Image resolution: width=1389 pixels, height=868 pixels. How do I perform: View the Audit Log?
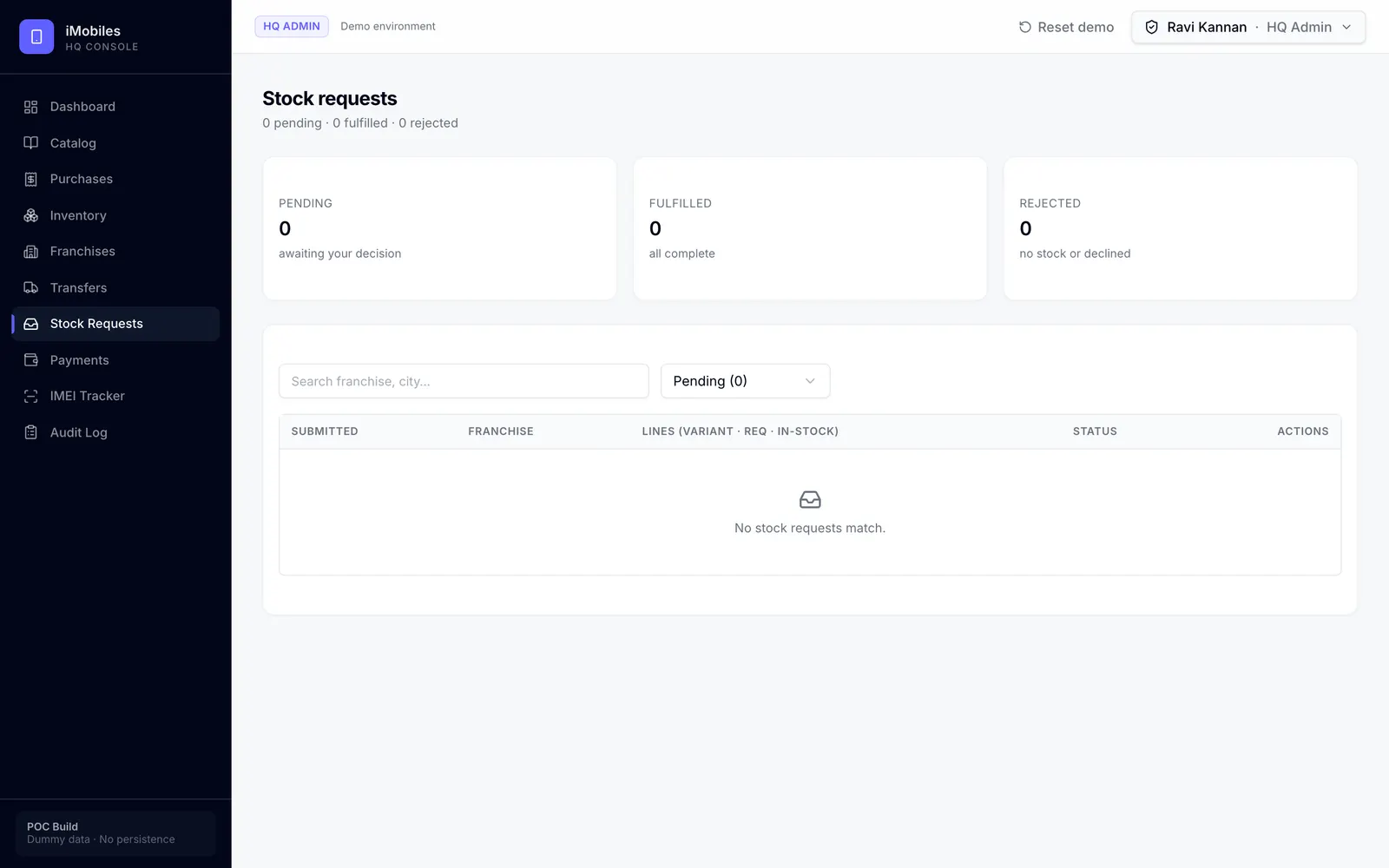[115, 432]
